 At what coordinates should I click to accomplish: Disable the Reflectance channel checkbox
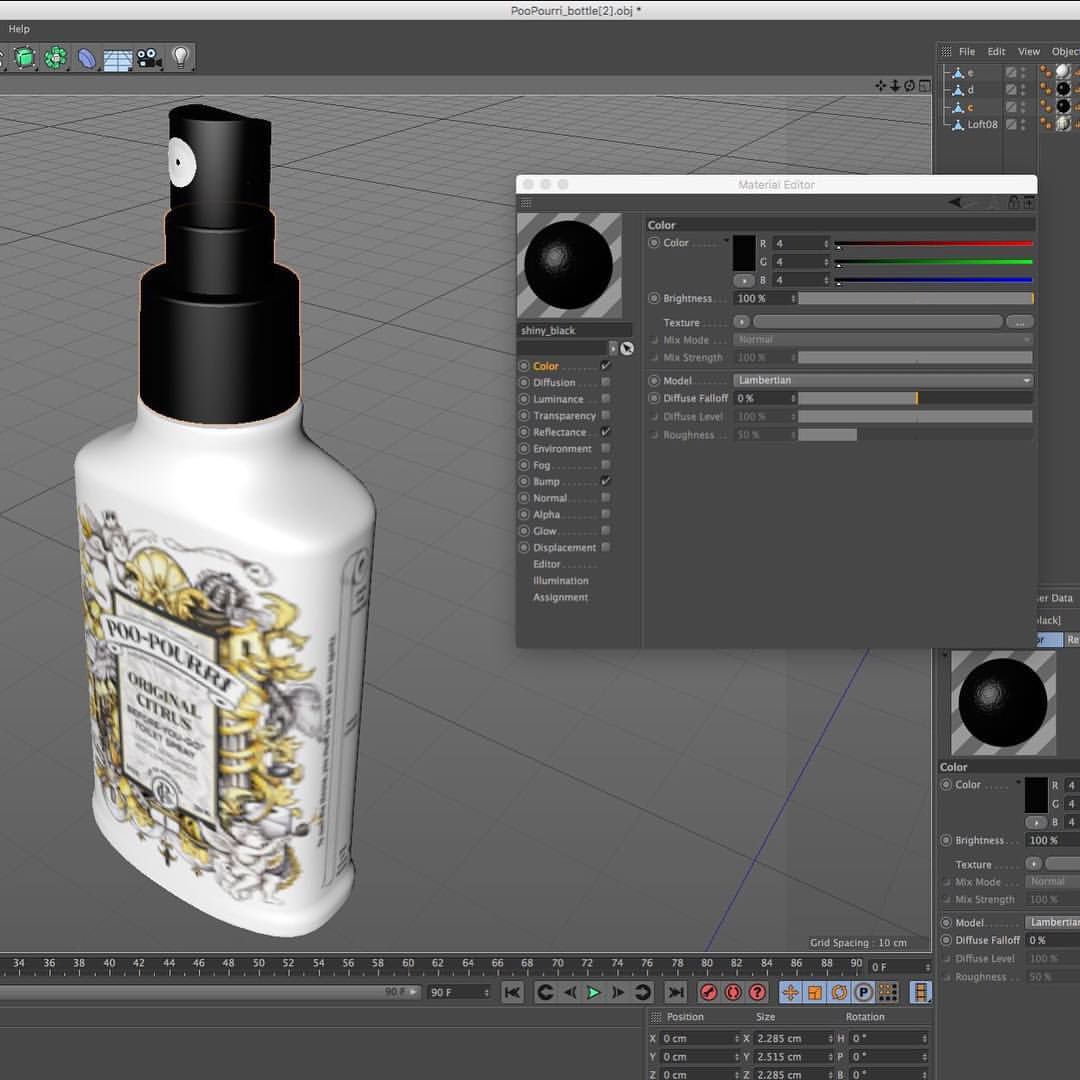pyautogui.click(x=605, y=432)
